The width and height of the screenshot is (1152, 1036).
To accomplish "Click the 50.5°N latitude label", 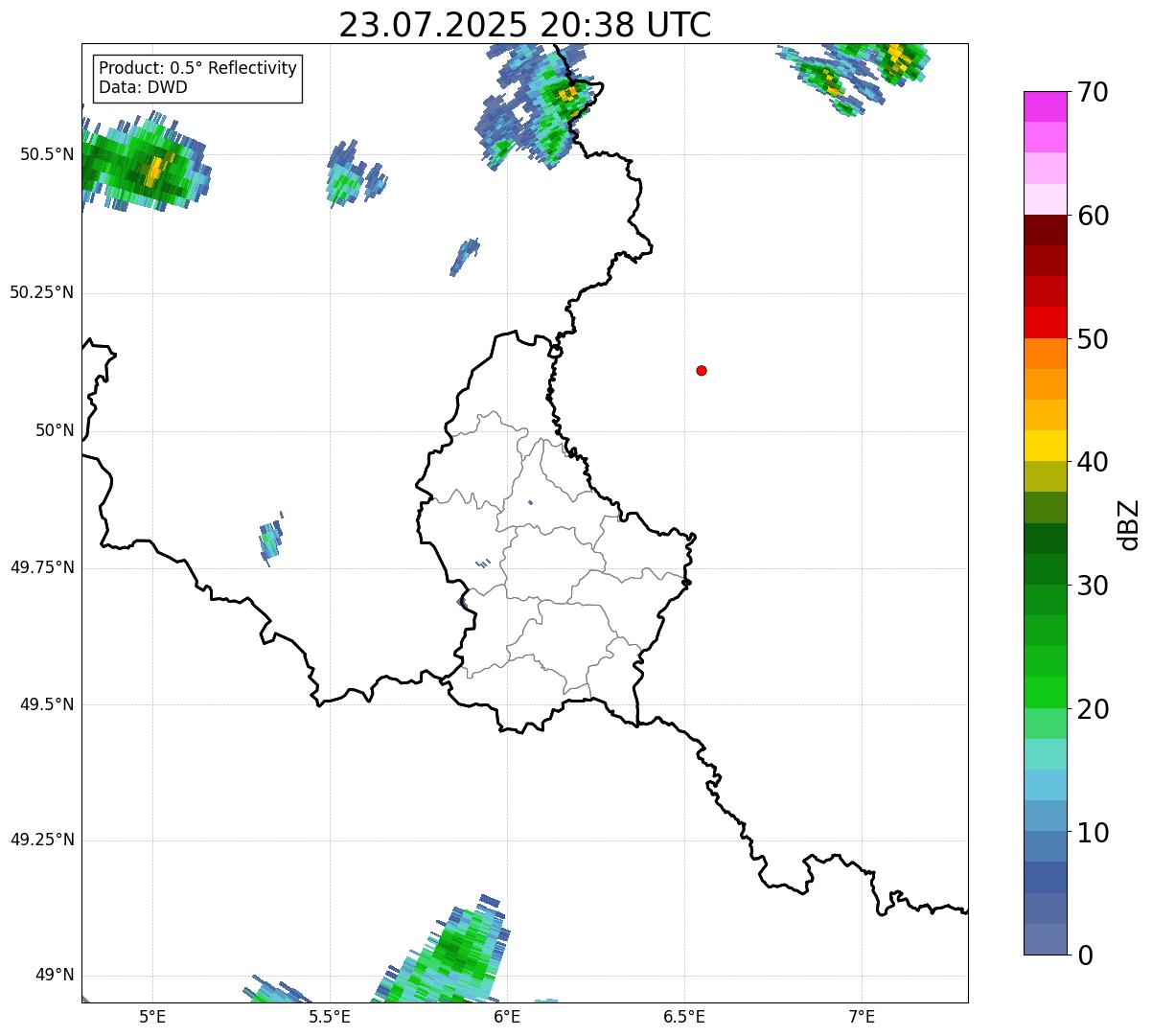I will [x=47, y=154].
